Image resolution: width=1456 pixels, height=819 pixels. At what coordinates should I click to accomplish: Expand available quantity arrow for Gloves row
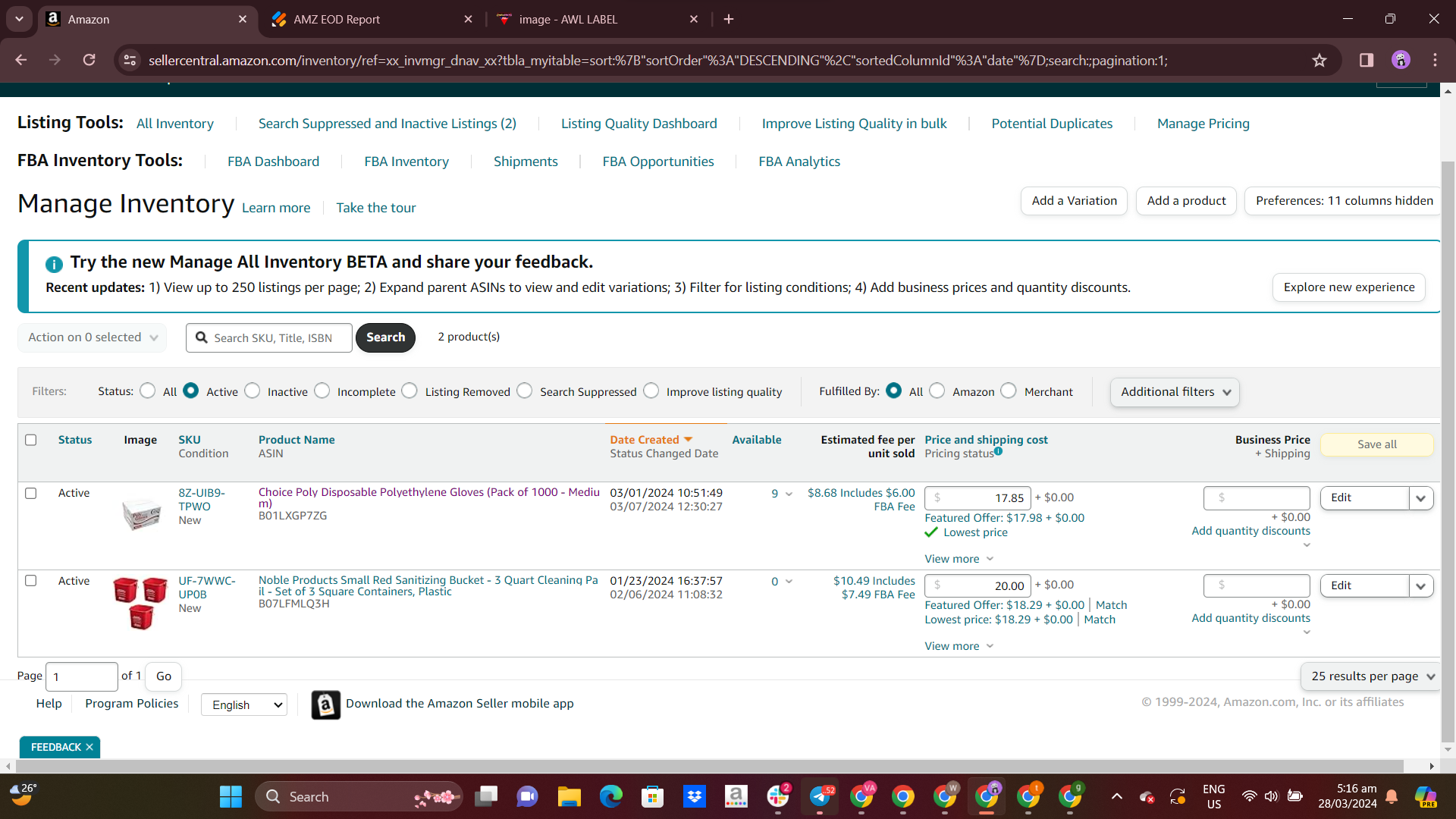click(x=789, y=494)
